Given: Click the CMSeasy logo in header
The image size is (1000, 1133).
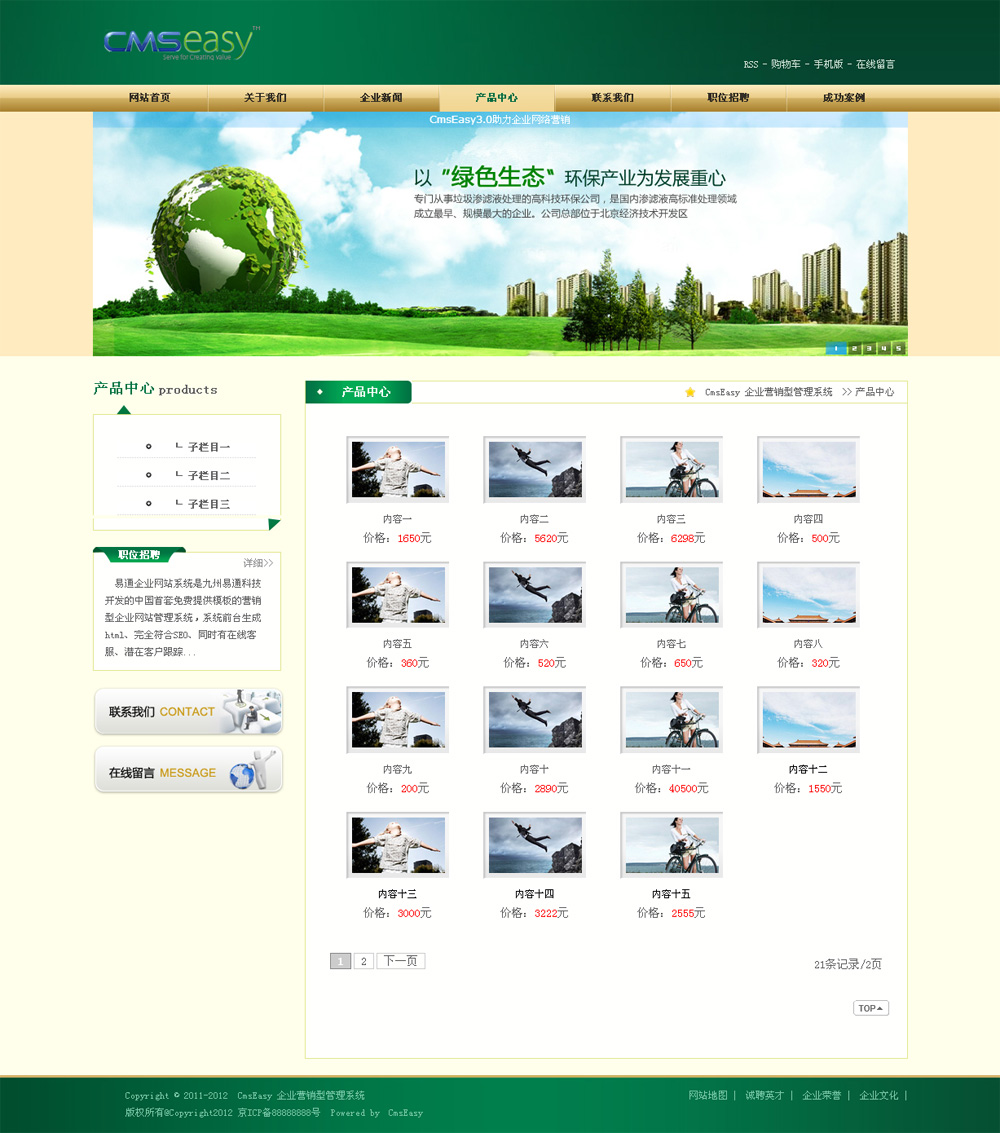Looking at the screenshot, I should click(180, 43).
